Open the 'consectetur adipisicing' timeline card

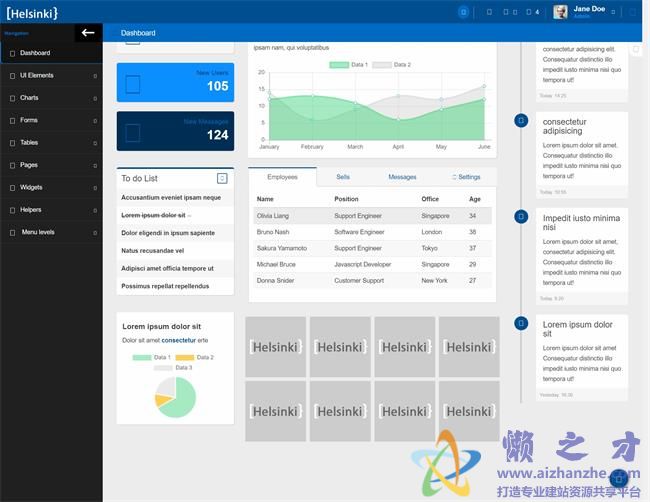(582, 155)
